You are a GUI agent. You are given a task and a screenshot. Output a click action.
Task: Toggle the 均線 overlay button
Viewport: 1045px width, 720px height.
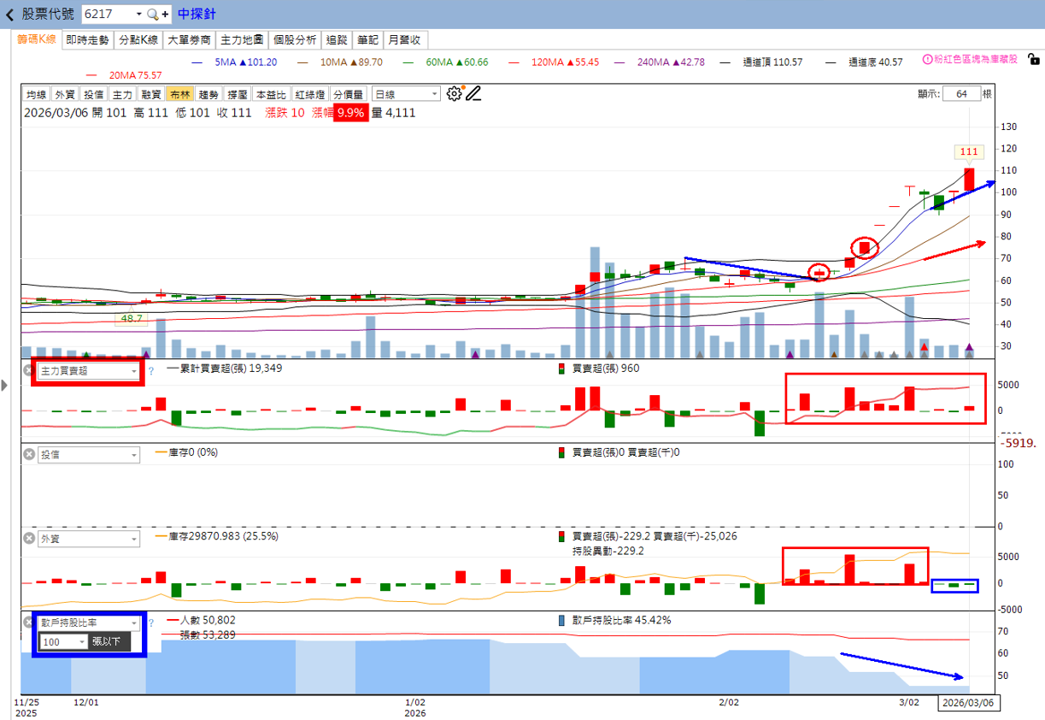click(36, 95)
